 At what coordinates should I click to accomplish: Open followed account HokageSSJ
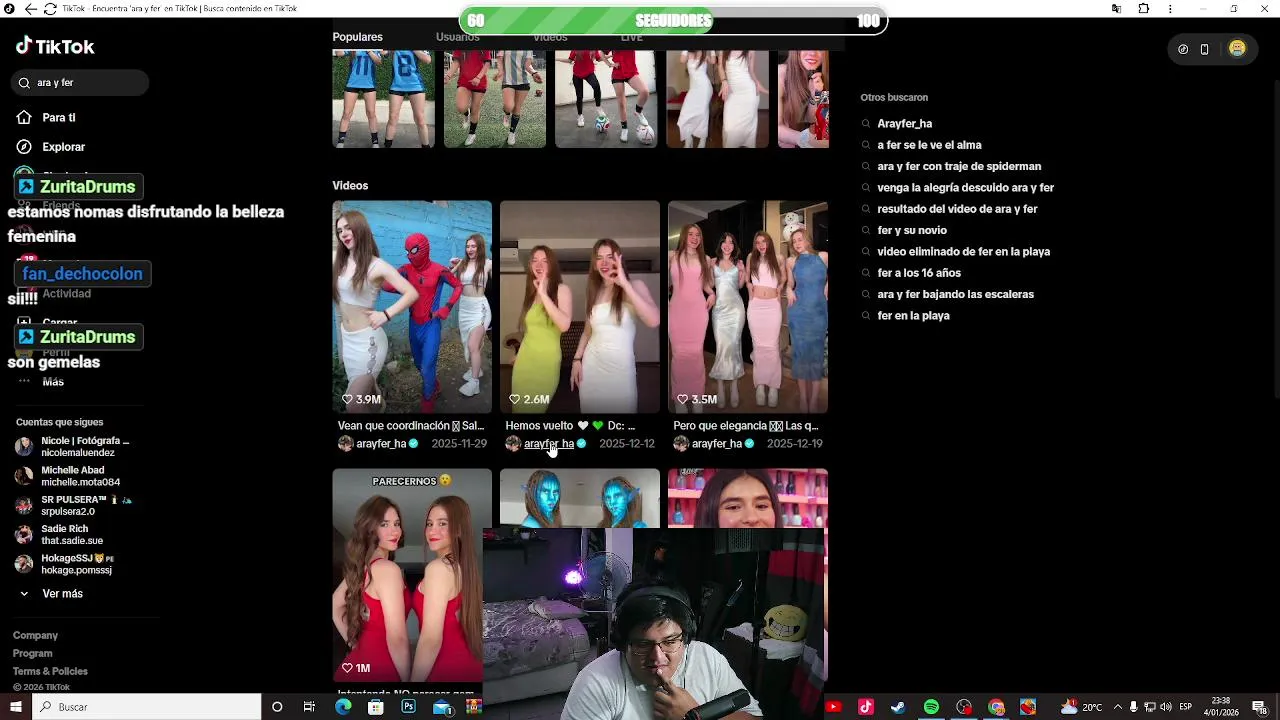click(66, 564)
